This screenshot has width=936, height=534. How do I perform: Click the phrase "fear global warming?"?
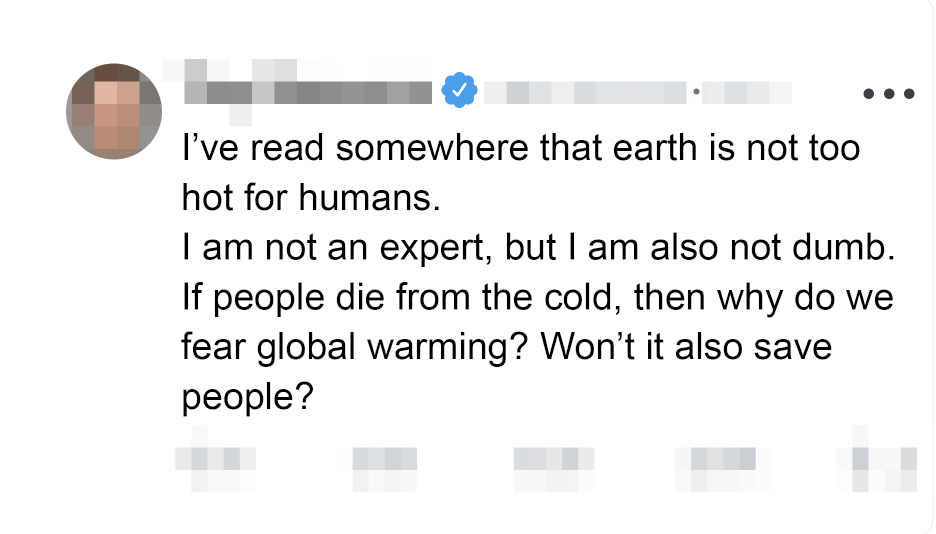click(356, 347)
